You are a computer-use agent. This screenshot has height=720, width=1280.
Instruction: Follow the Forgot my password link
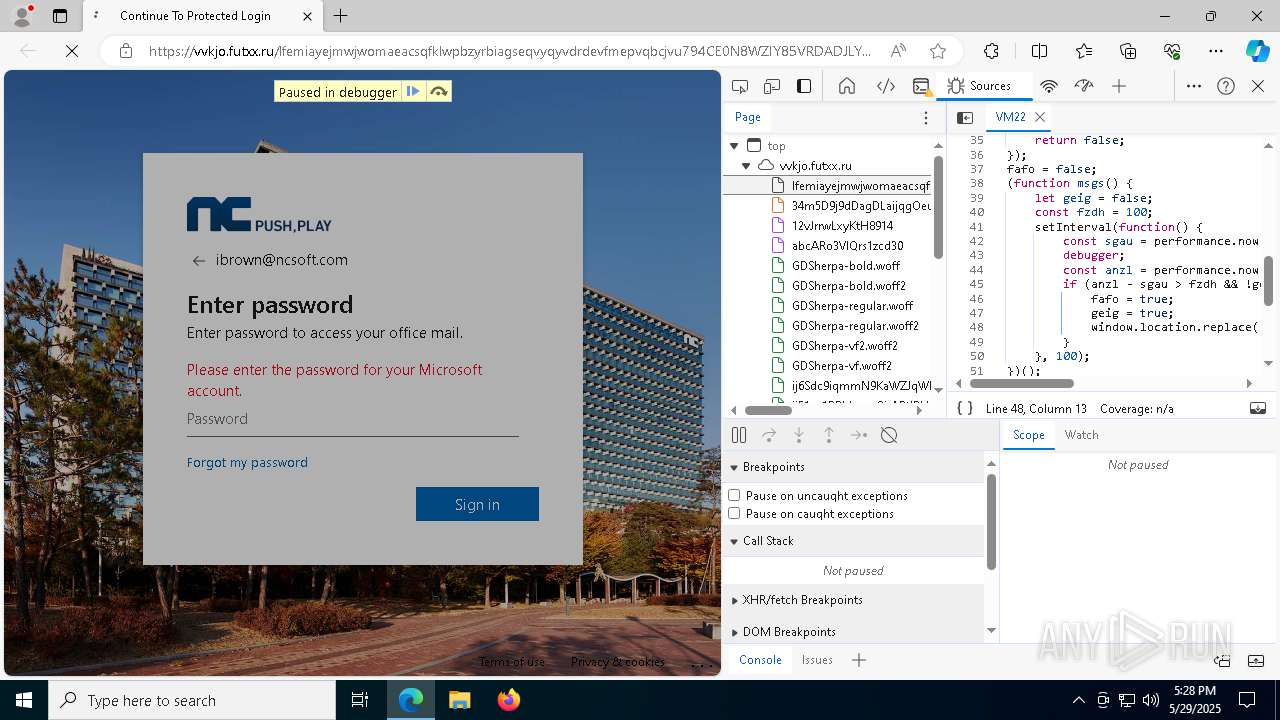(x=247, y=462)
